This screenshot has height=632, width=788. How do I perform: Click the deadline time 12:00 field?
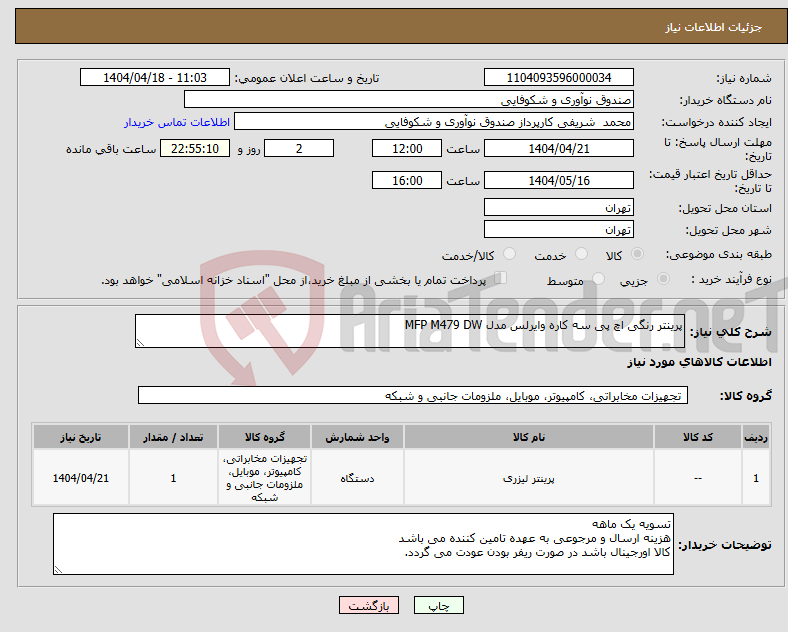407,148
